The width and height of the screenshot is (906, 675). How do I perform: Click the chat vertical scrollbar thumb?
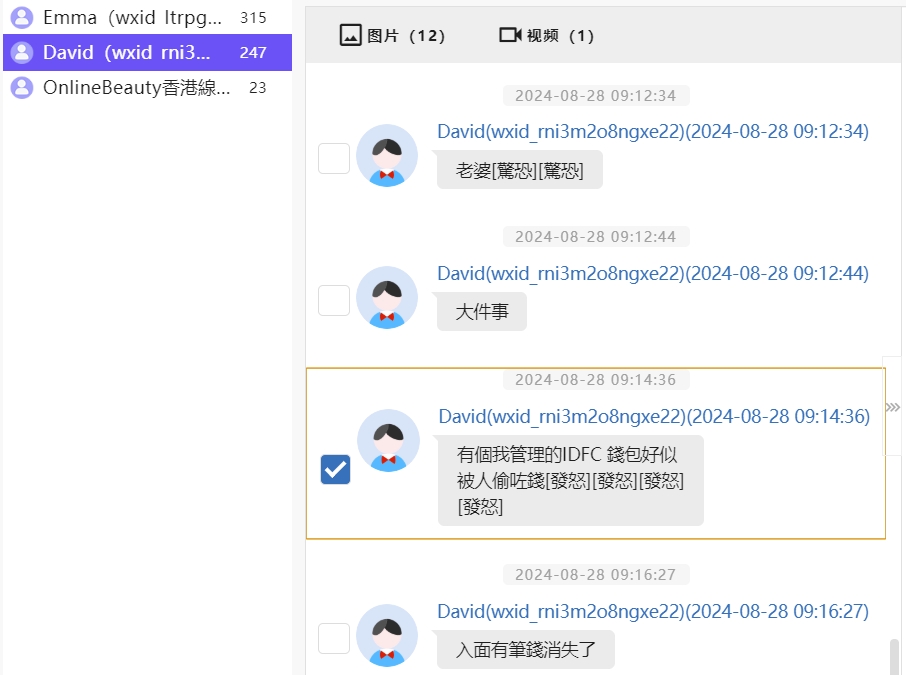point(894,657)
